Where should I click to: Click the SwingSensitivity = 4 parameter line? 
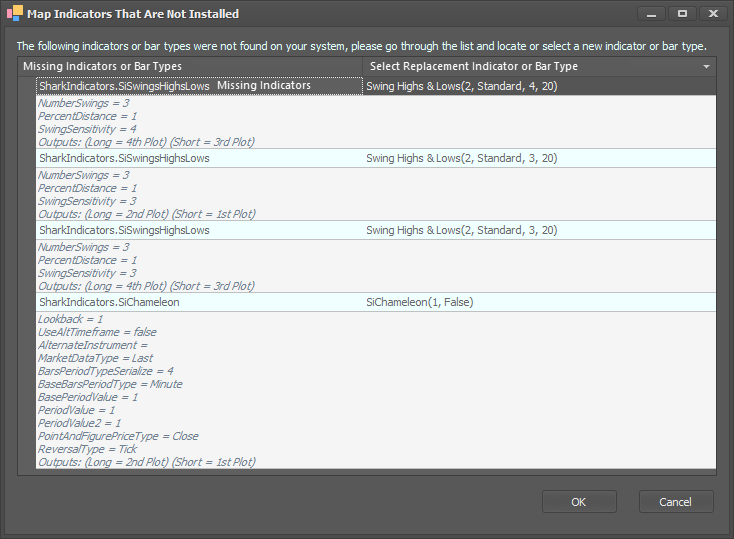87,129
